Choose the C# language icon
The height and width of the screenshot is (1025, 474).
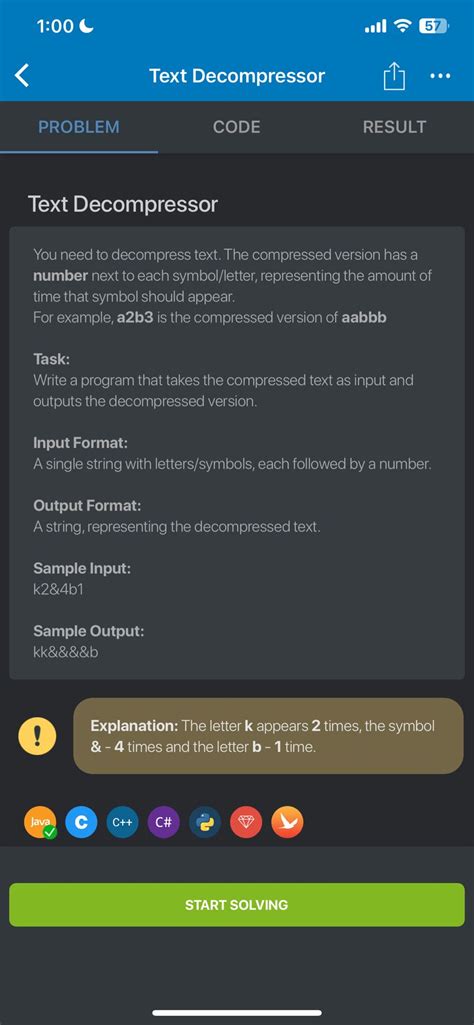pos(163,822)
